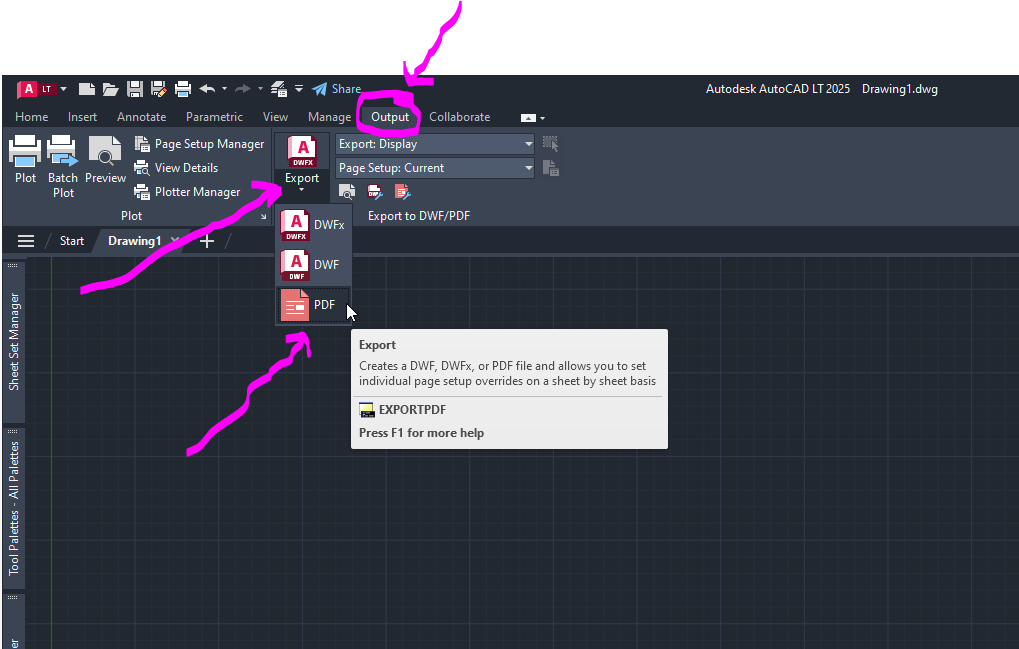Click the DWF export options wrench icon
This screenshot has width=1019, height=649.
pos(373,191)
